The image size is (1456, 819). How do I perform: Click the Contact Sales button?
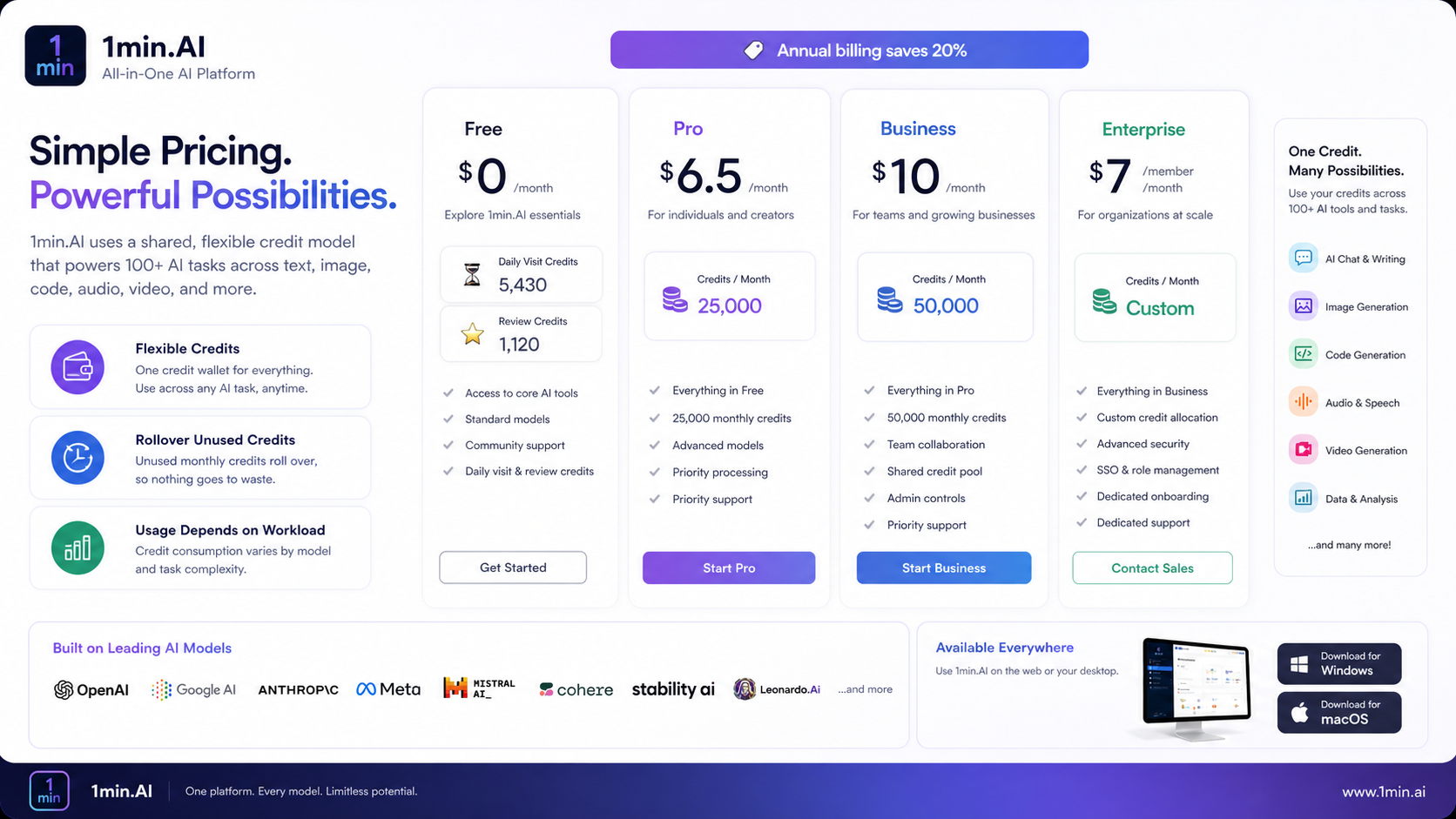tap(1152, 568)
